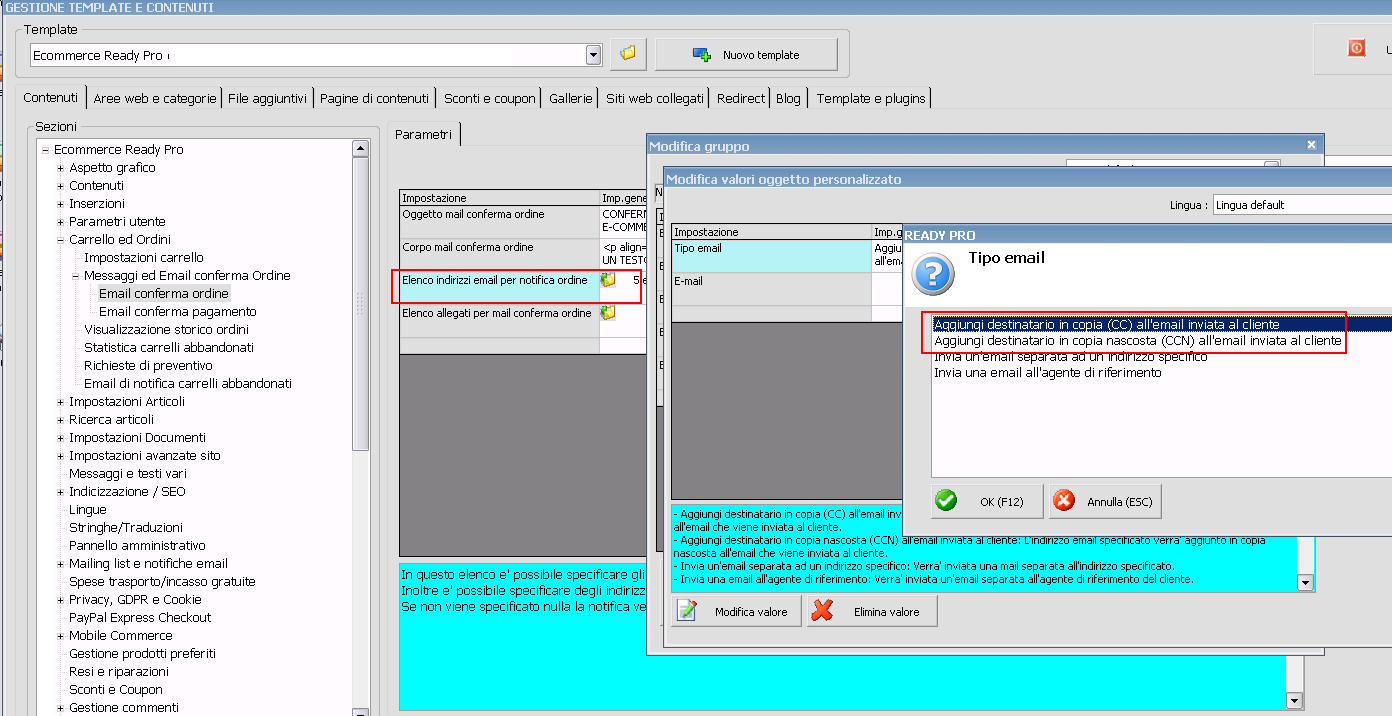Select the Lingue tree item
The width and height of the screenshot is (1392, 716).
pyautogui.click(x=88, y=509)
